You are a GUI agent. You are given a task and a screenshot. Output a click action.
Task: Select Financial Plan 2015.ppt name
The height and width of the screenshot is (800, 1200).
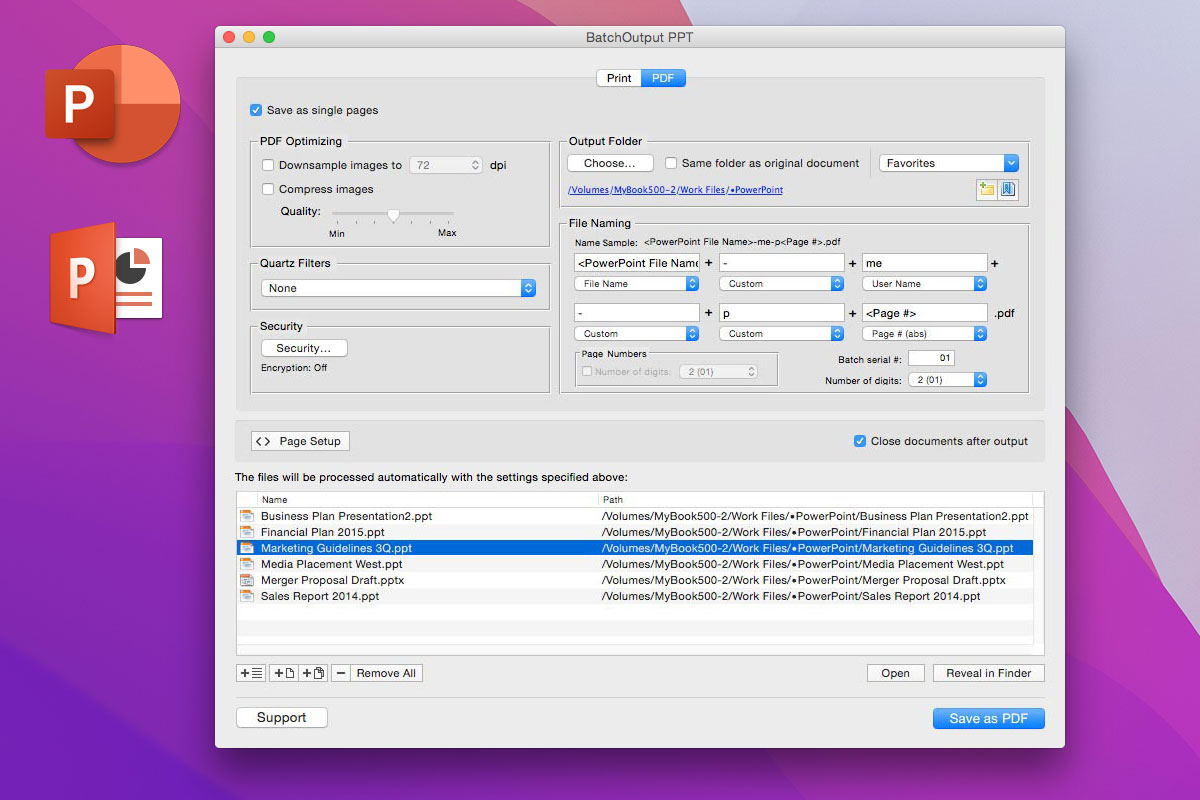pyautogui.click(x=322, y=532)
